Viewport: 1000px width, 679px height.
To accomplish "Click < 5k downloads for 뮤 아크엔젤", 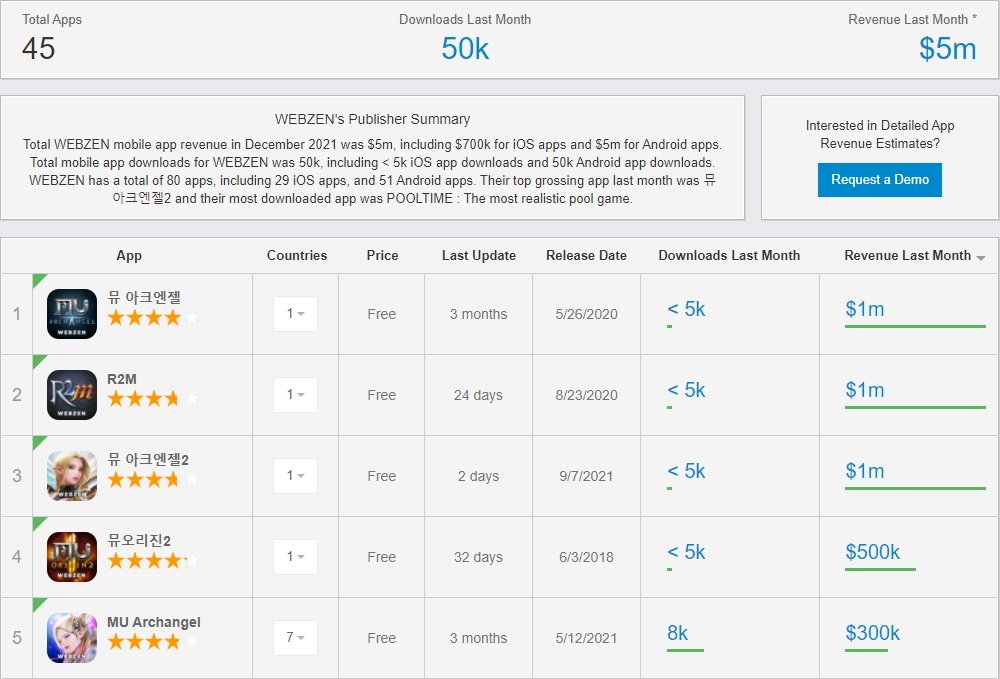I will pyautogui.click(x=686, y=309).
